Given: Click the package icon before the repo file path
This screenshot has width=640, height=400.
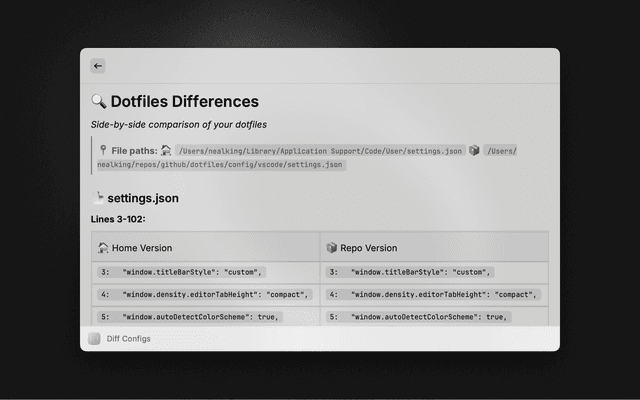Looking at the screenshot, I should click(474, 150).
